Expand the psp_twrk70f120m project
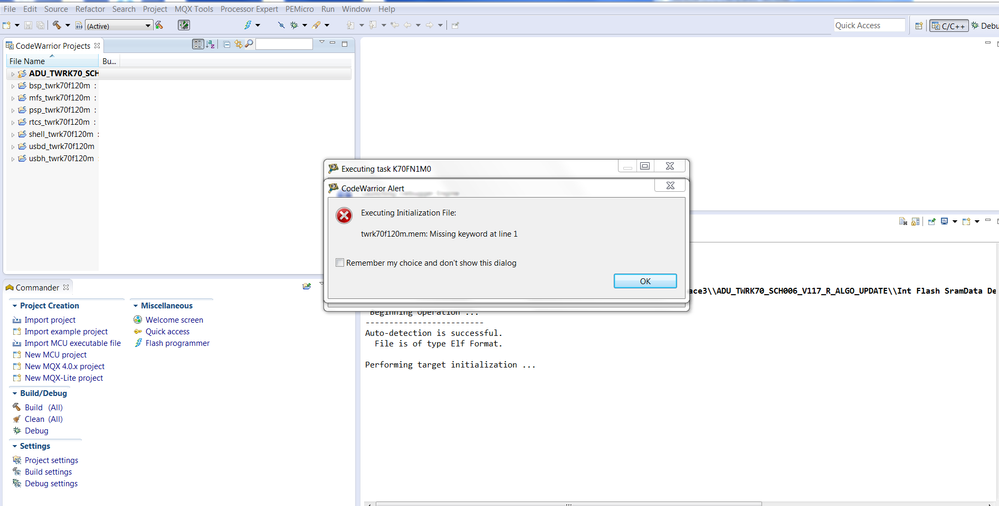Image resolution: width=999 pixels, height=506 pixels. point(13,110)
